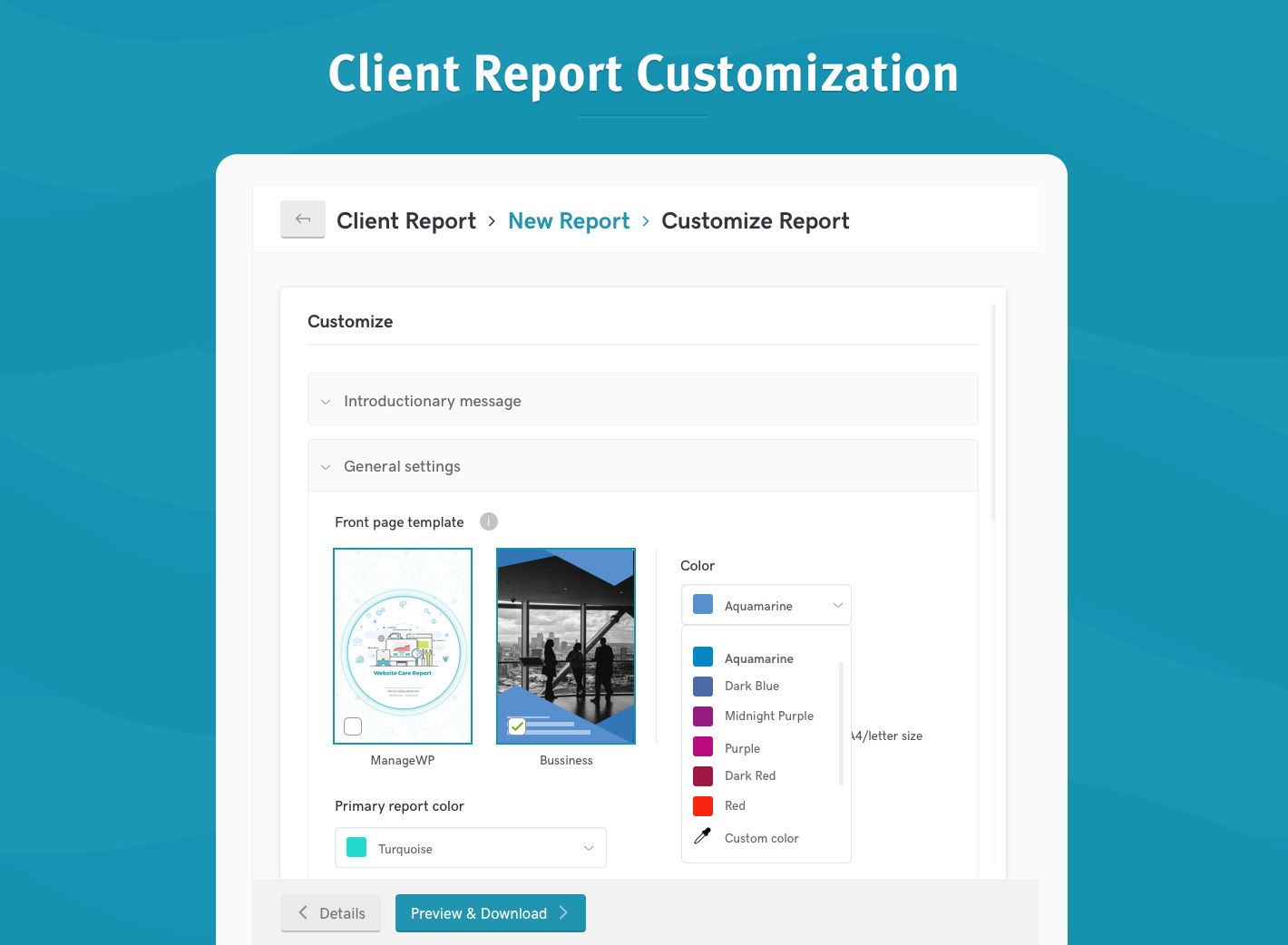Choose Dark Blue from color list
This screenshot has width=1288, height=945.
[752, 687]
